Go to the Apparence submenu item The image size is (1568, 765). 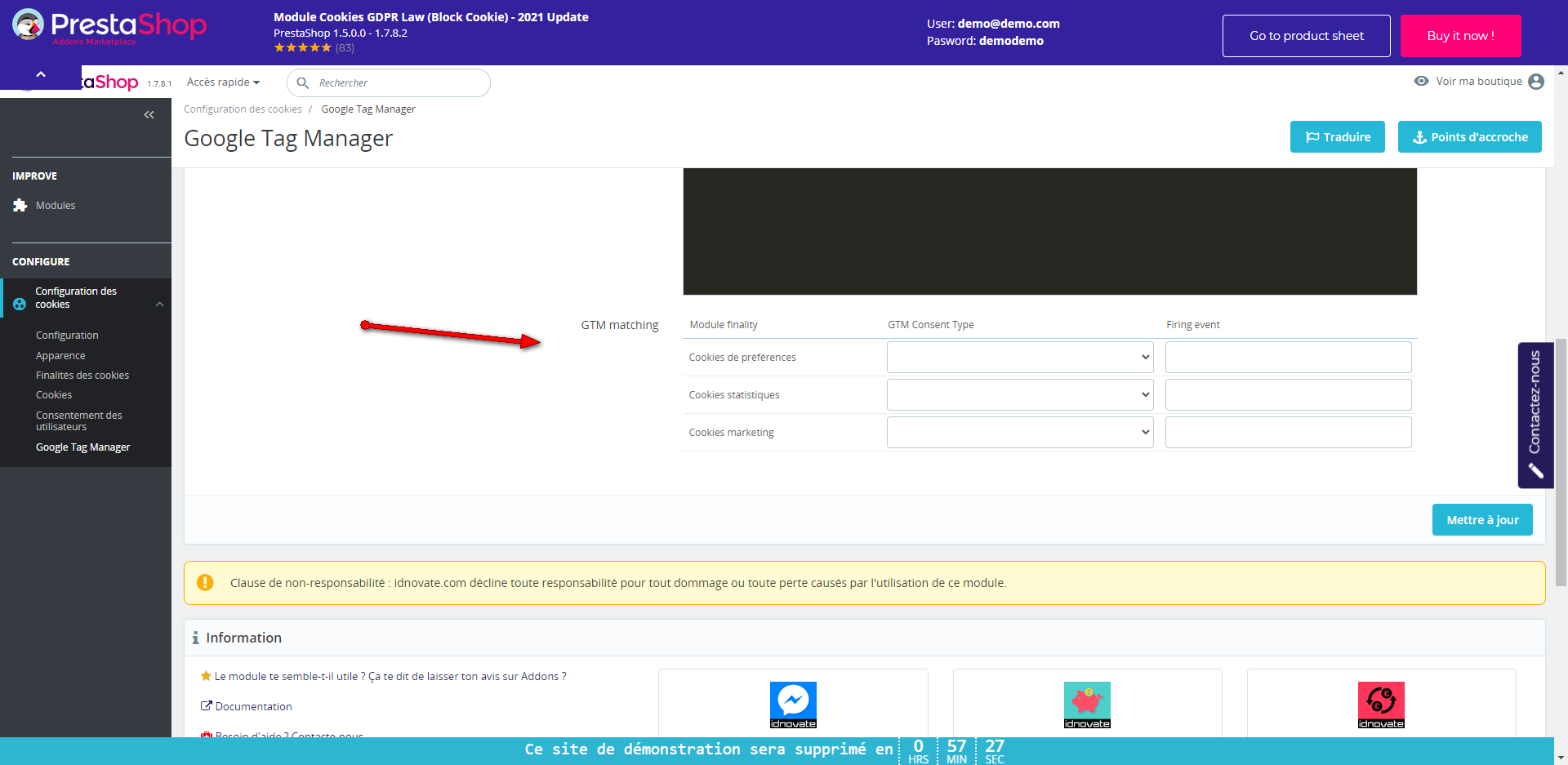click(60, 356)
